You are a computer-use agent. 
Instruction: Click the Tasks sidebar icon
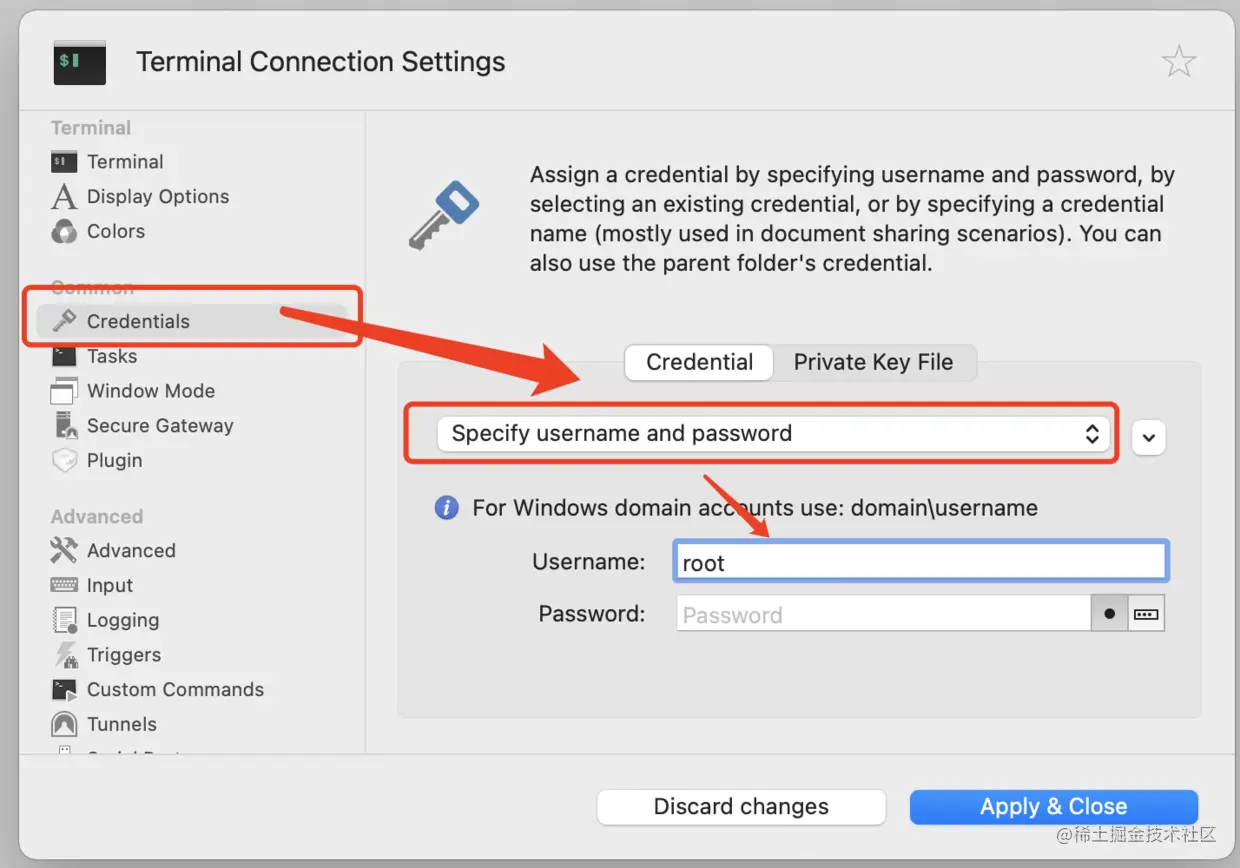[64, 356]
